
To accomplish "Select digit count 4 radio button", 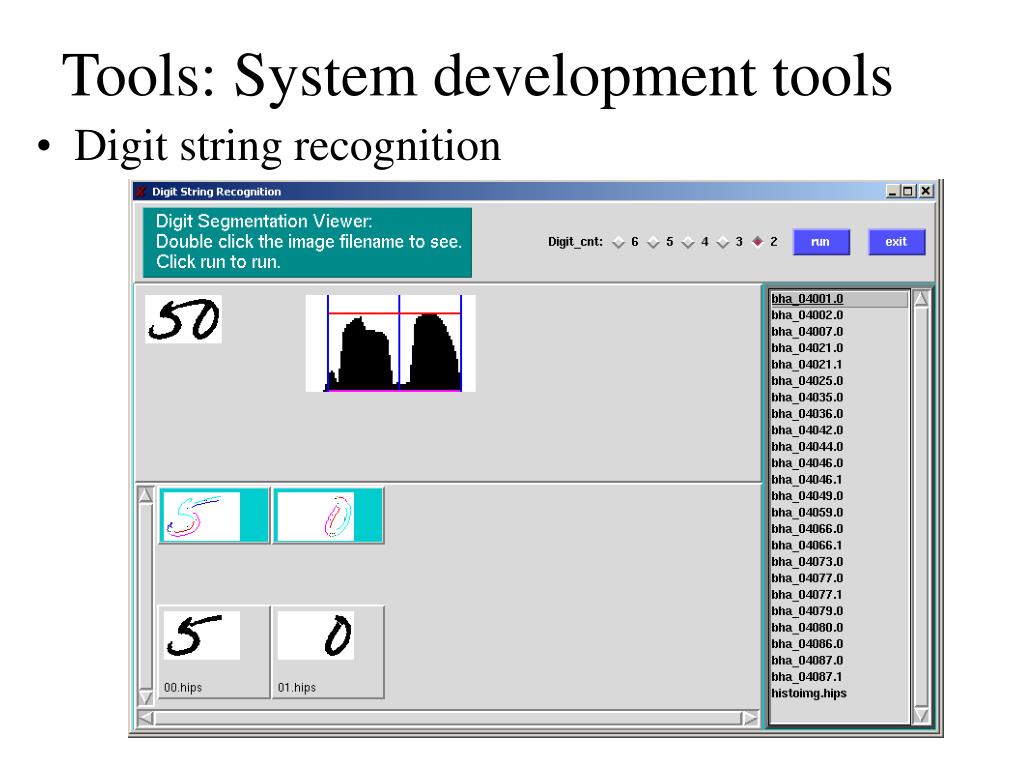I will click(688, 242).
